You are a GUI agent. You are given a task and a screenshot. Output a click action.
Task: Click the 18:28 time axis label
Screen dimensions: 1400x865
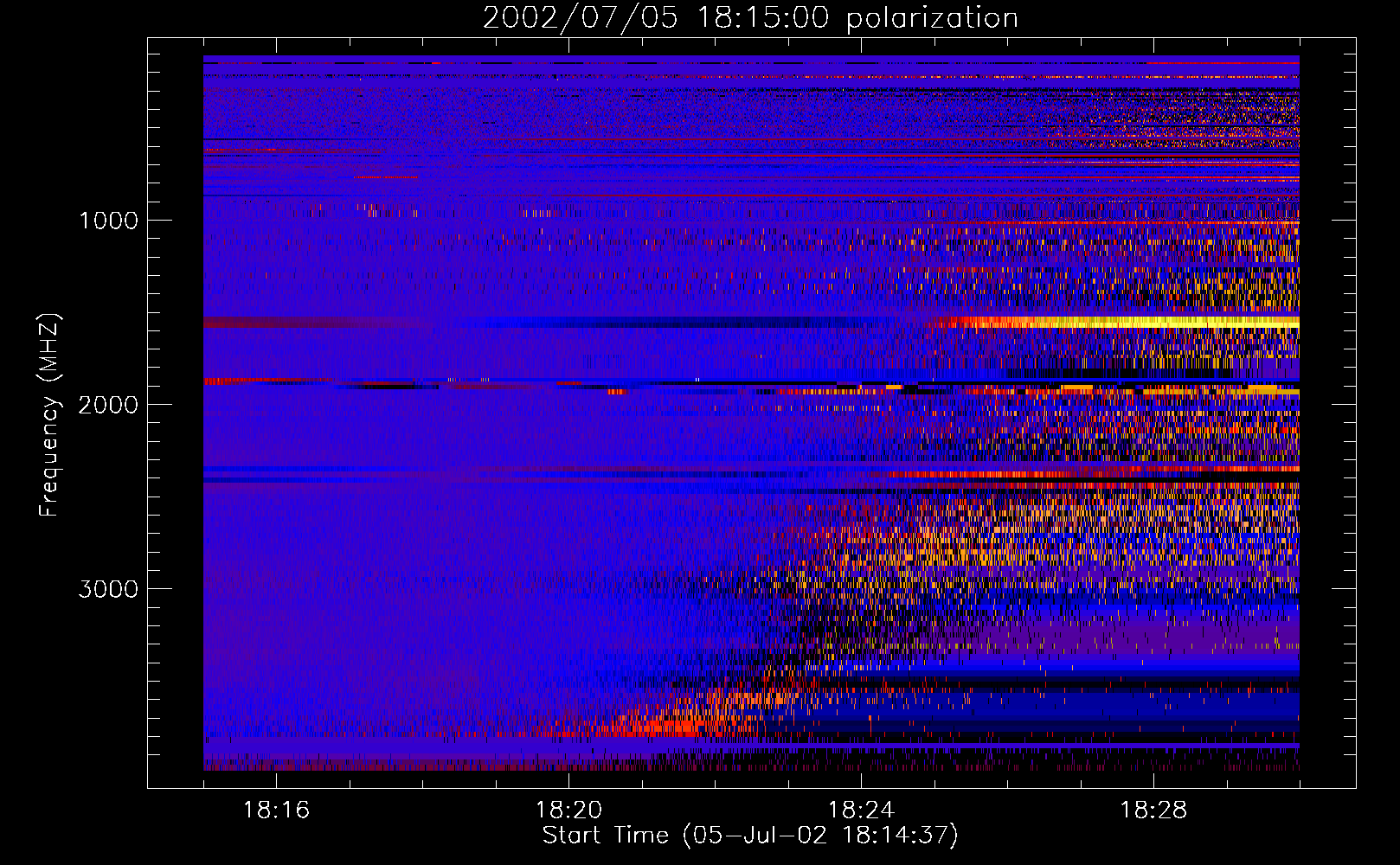[x=1153, y=811]
